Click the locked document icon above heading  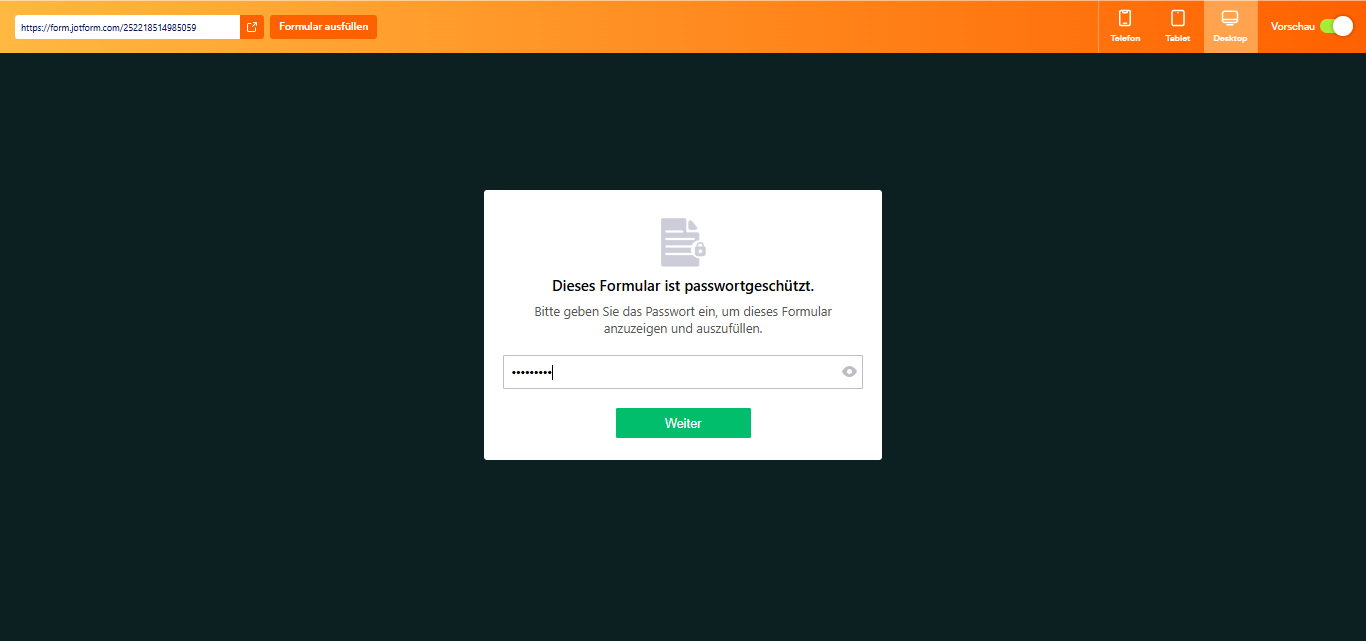683,242
